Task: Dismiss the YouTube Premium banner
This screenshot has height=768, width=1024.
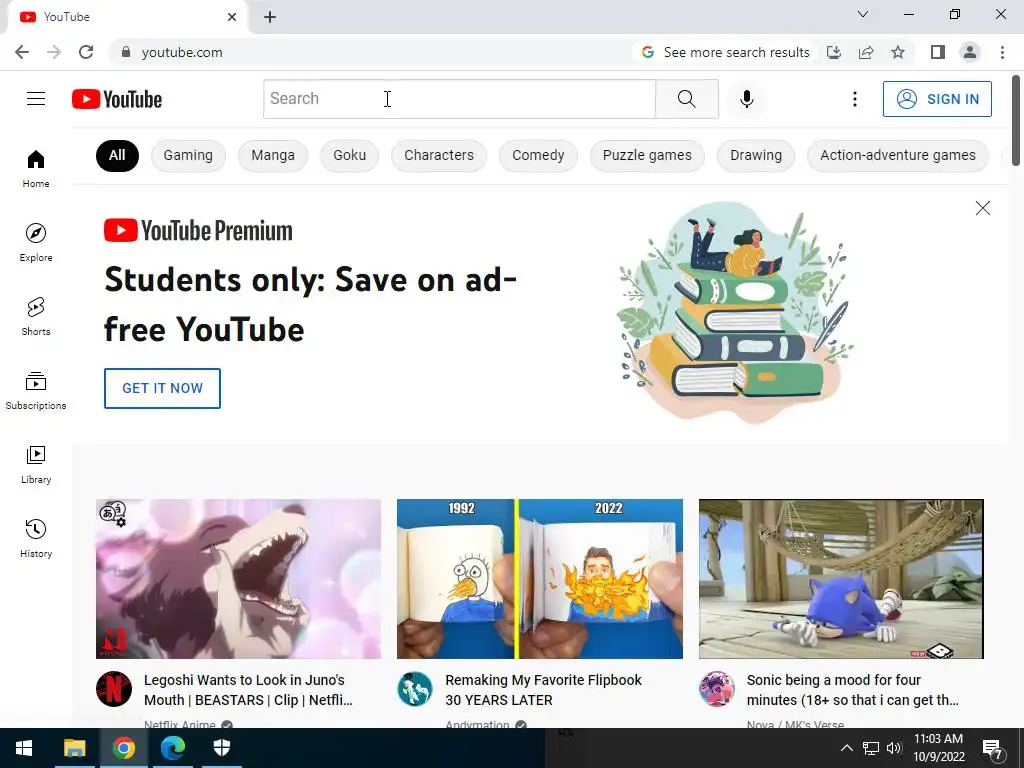Action: click(x=983, y=208)
